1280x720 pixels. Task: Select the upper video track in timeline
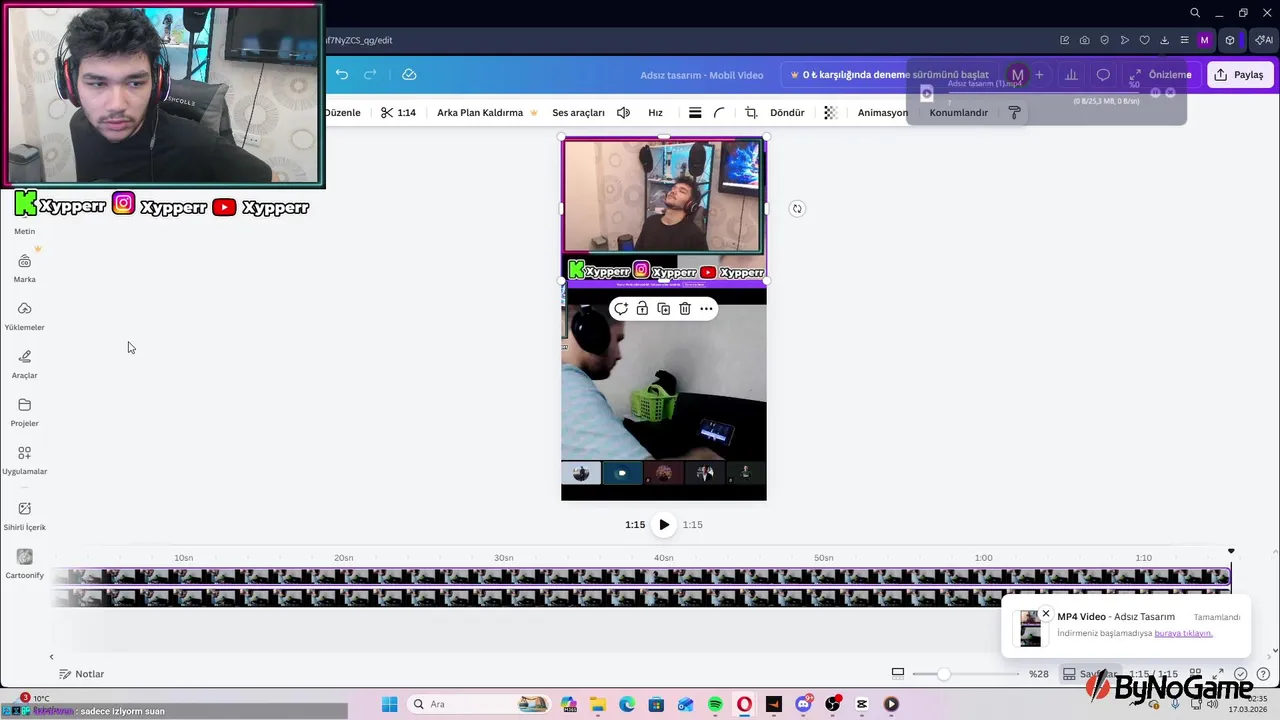(x=640, y=576)
